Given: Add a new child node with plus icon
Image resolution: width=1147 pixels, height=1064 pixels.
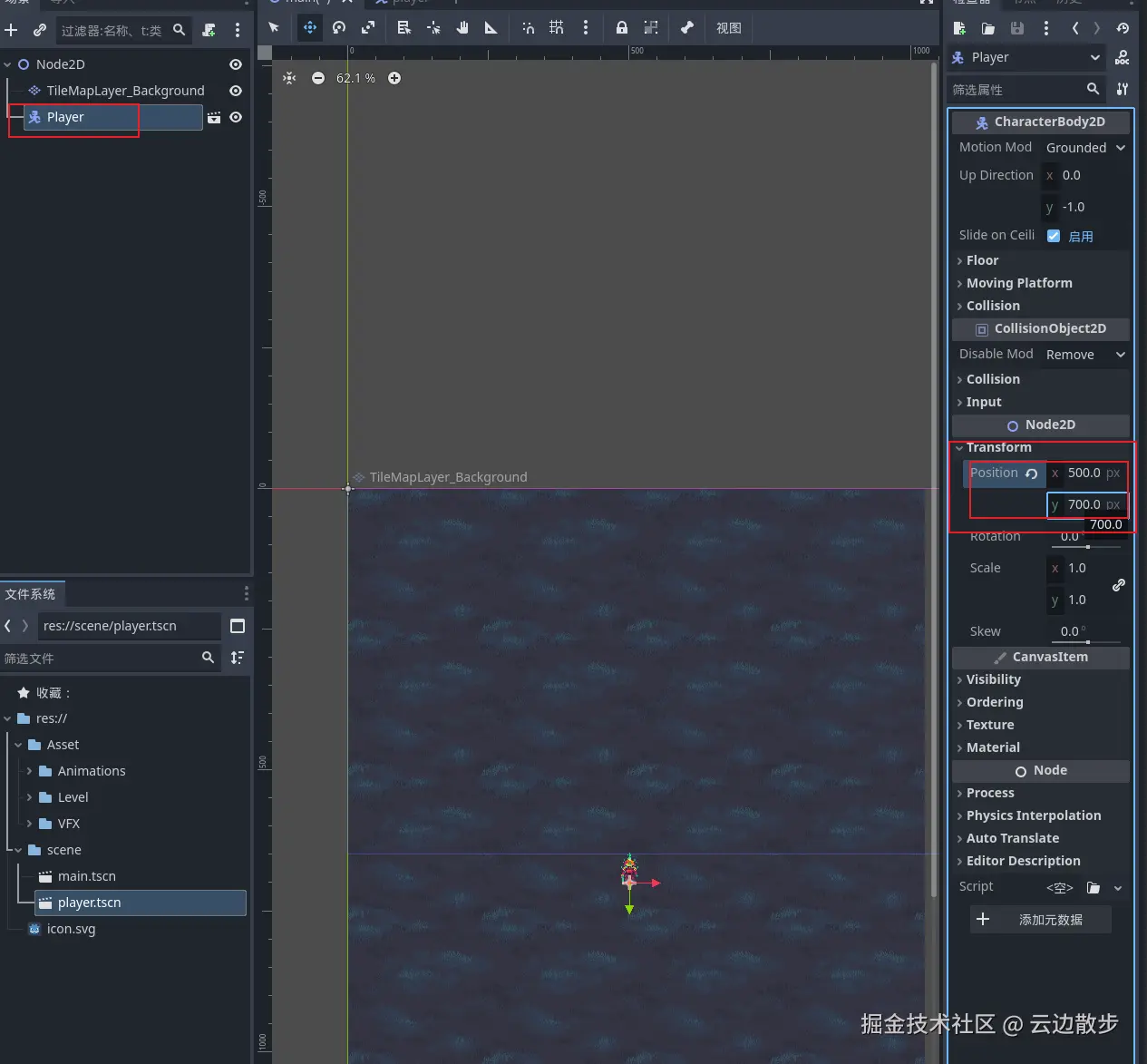Looking at the screenshot, I should 11,30.
